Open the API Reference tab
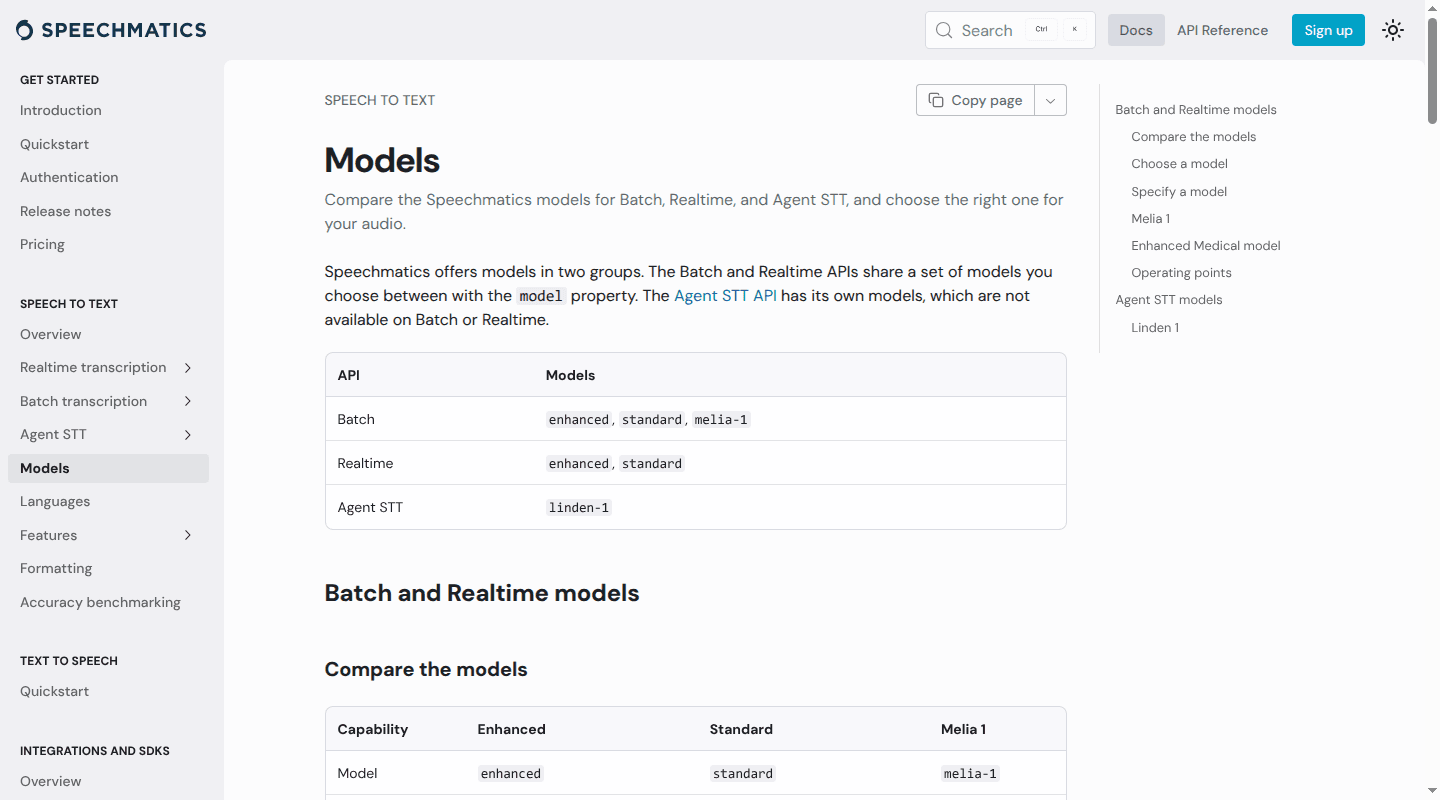Screen dimensions: 1440x800 click(x=1222, y=30)
